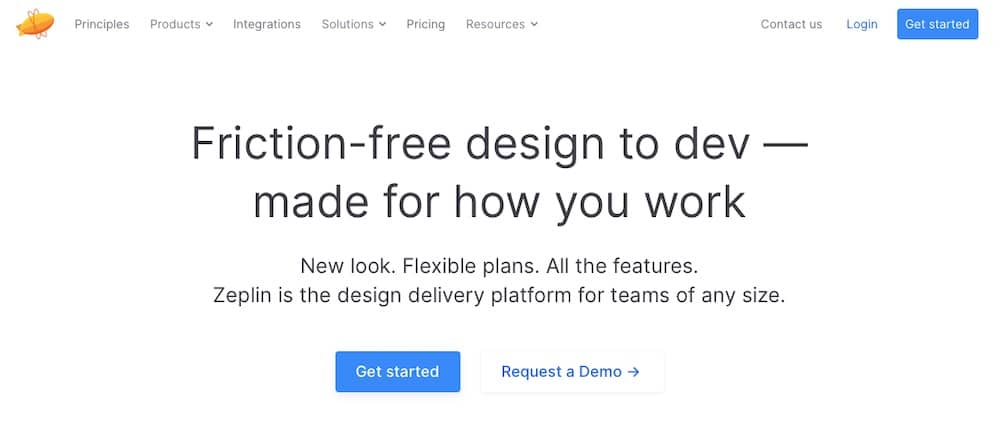
Task: Expand the Resources dropdown chevron
Action: (534, 24)
